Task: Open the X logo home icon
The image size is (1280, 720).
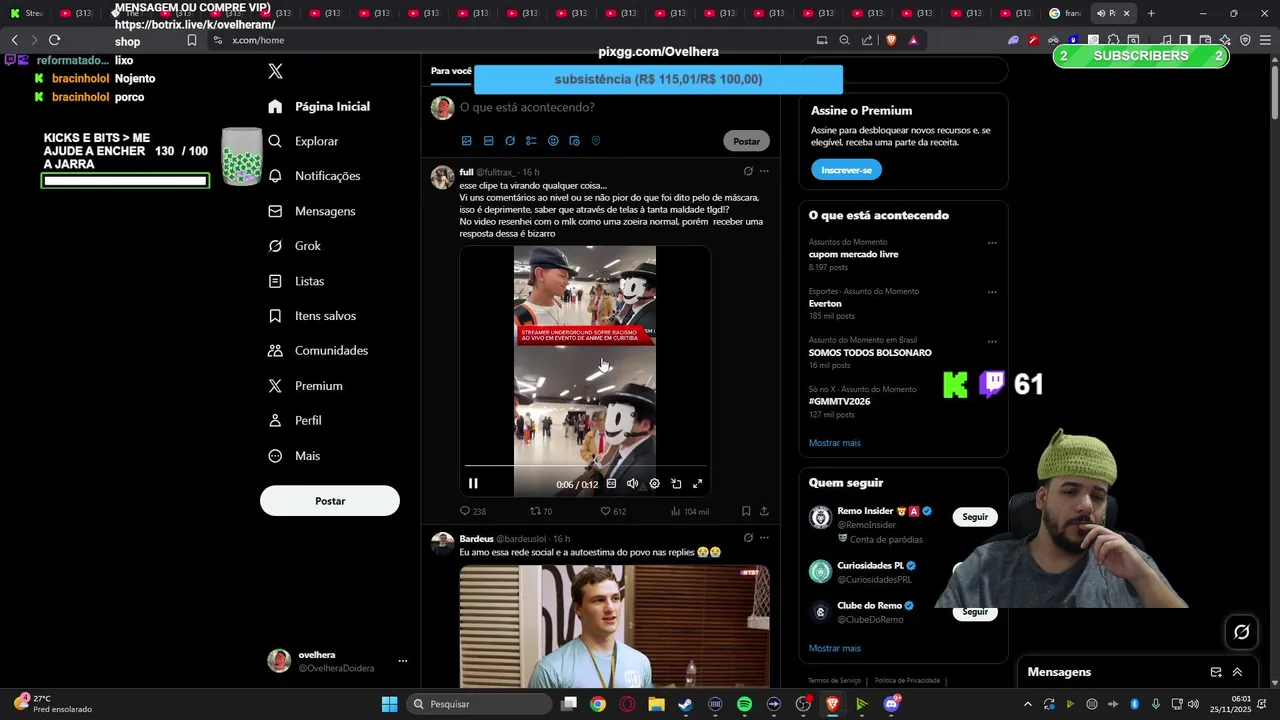Action: point(276,71)
